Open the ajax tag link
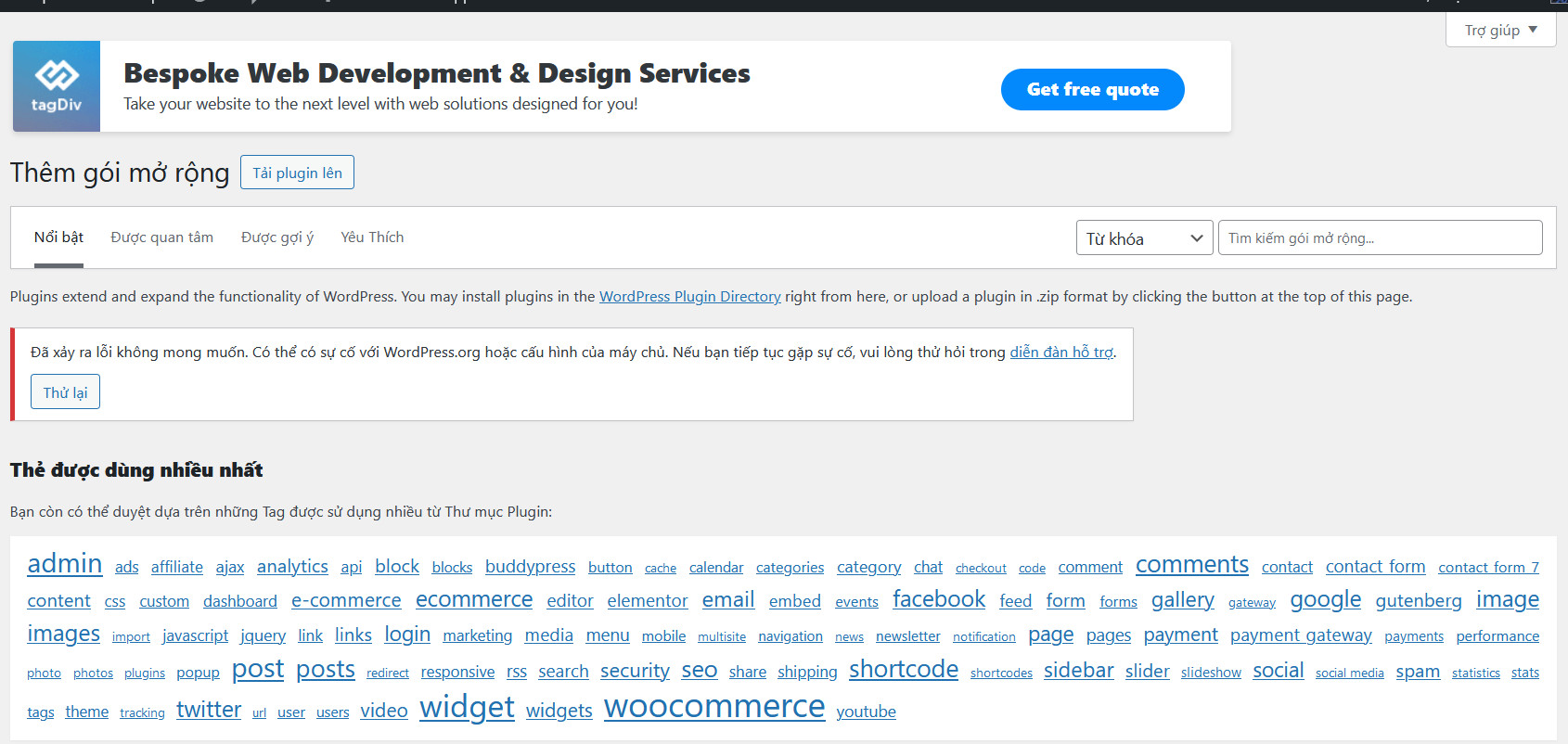1568x744 pixels. [230, 567]
